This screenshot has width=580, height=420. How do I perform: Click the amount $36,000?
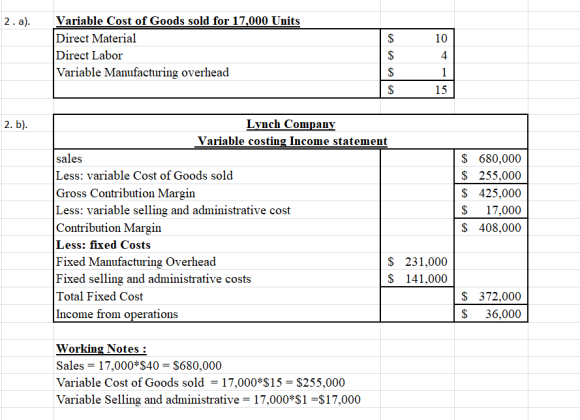(x=491, y=314)
